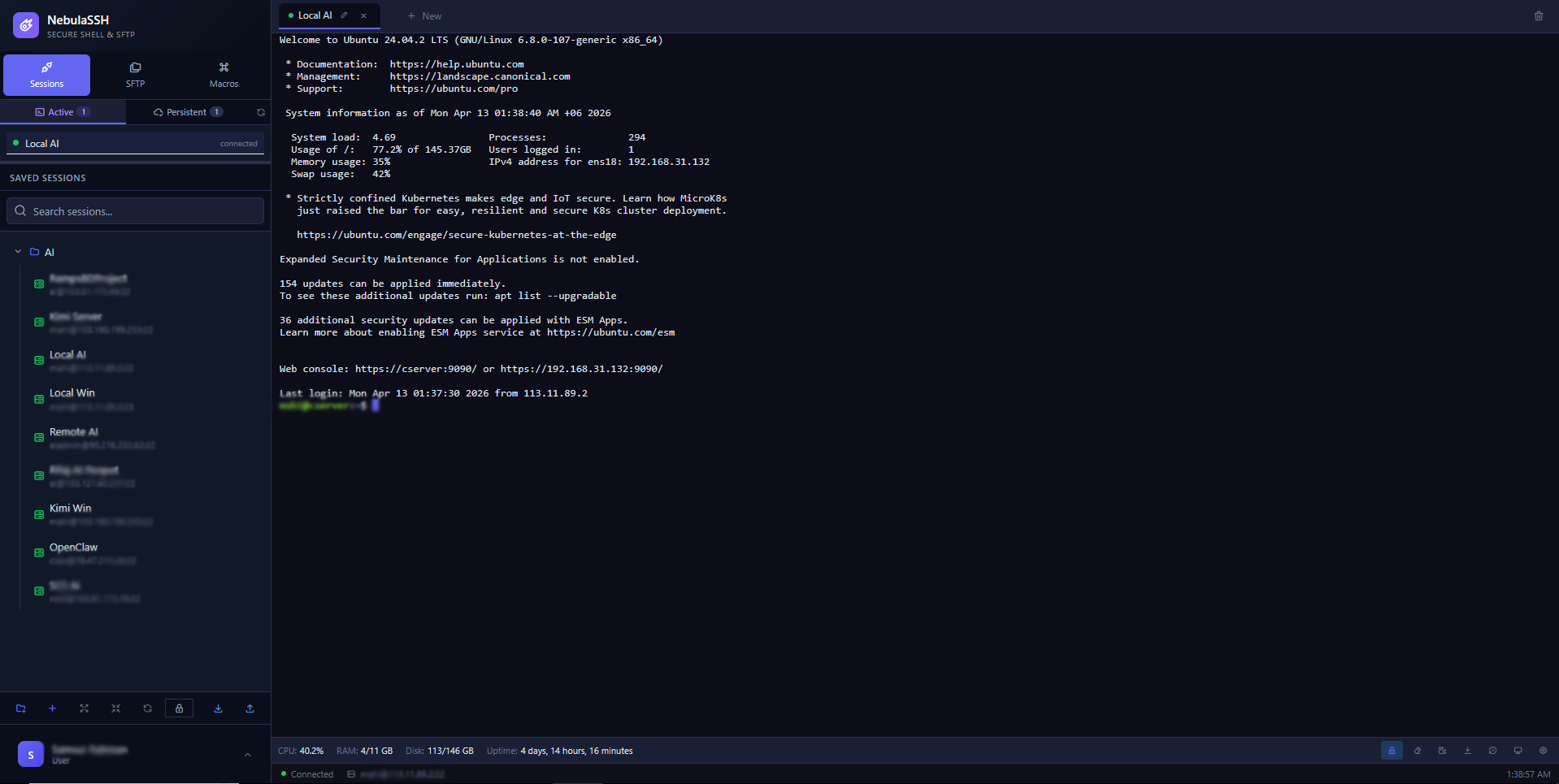This screenshot has width=1559, height=784.
Task: Create a new session folder
Action: click(x=21, y=708)
